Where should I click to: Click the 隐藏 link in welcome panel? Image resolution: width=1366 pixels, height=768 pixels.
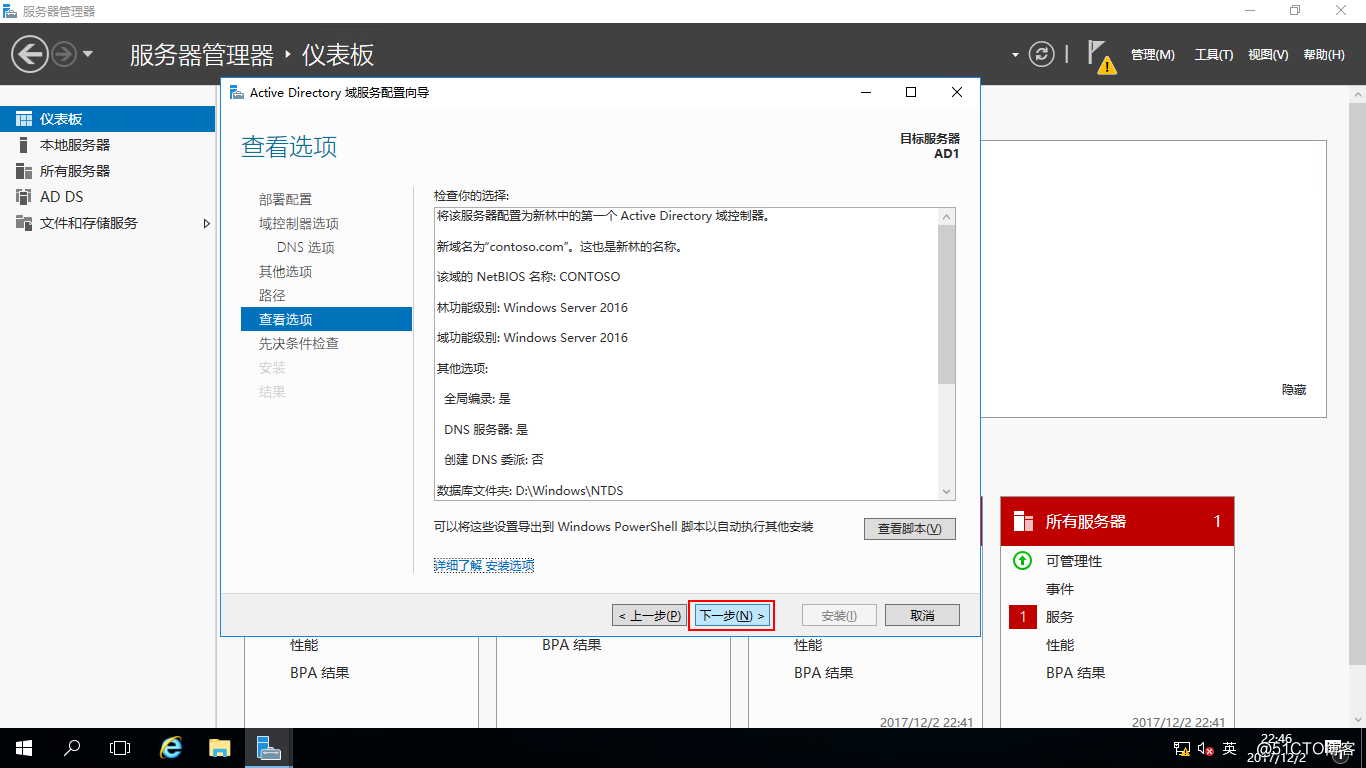(x=1294, y=389)
